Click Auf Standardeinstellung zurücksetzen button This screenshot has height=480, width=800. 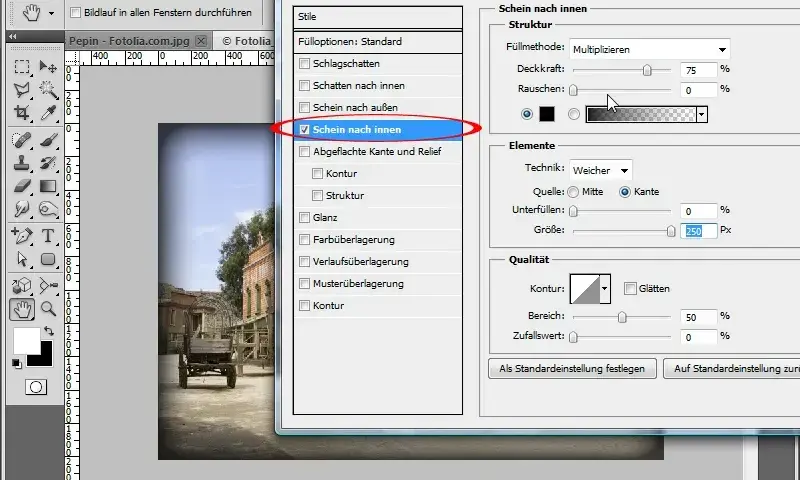point(732,369)
